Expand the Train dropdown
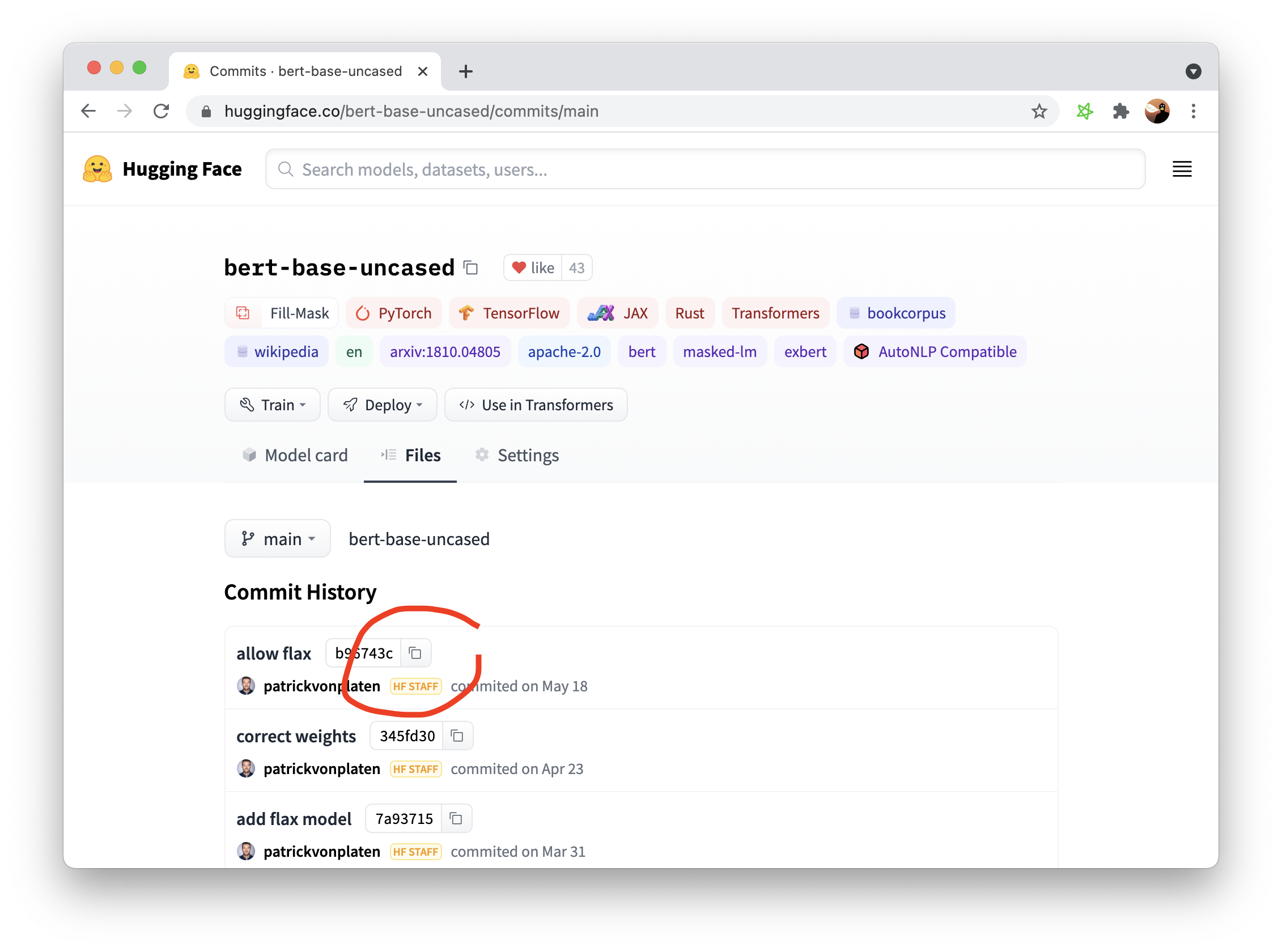 [x=272, y=405]
